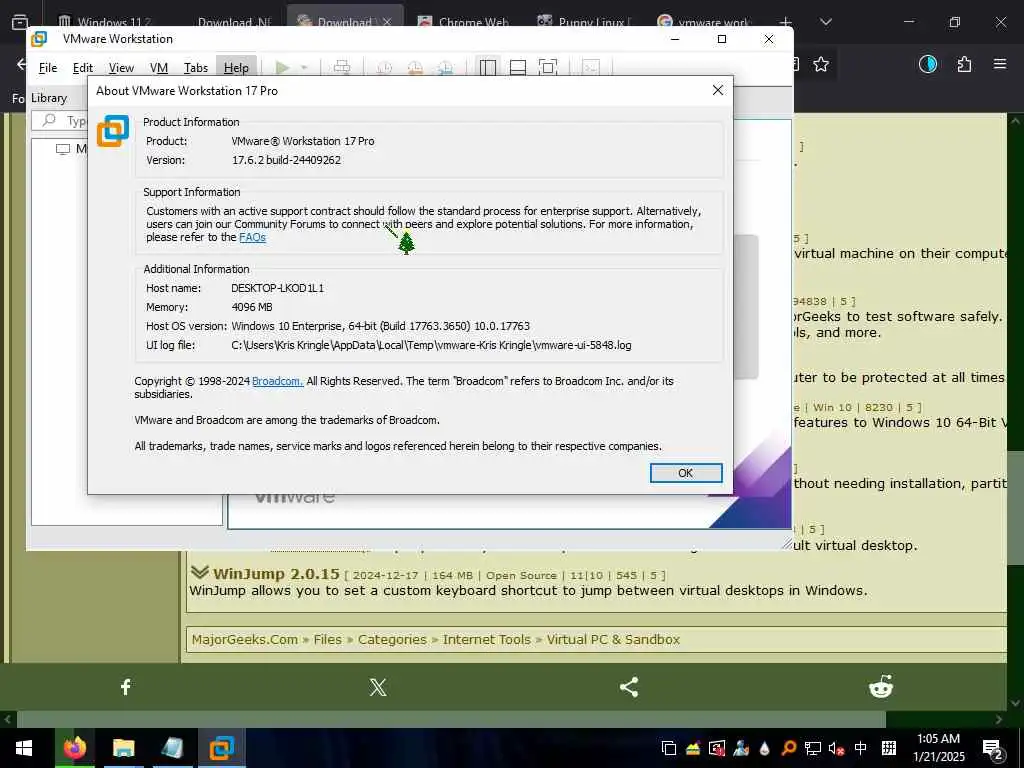Toggle the thumbnail bar view icon
The height and width of the screenshot is (768, 1024).
(x=518, y=67)
